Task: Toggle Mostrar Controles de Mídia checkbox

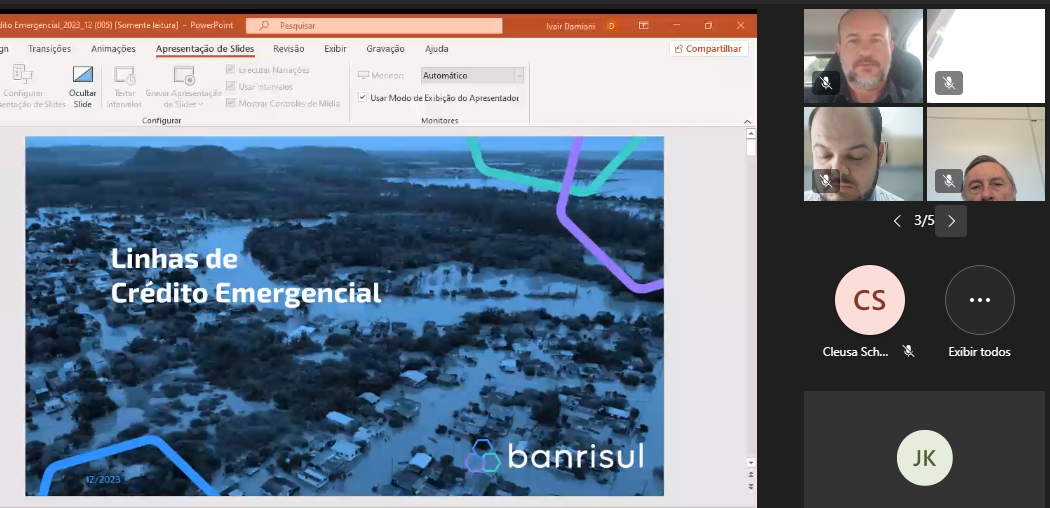Action: 231,103
